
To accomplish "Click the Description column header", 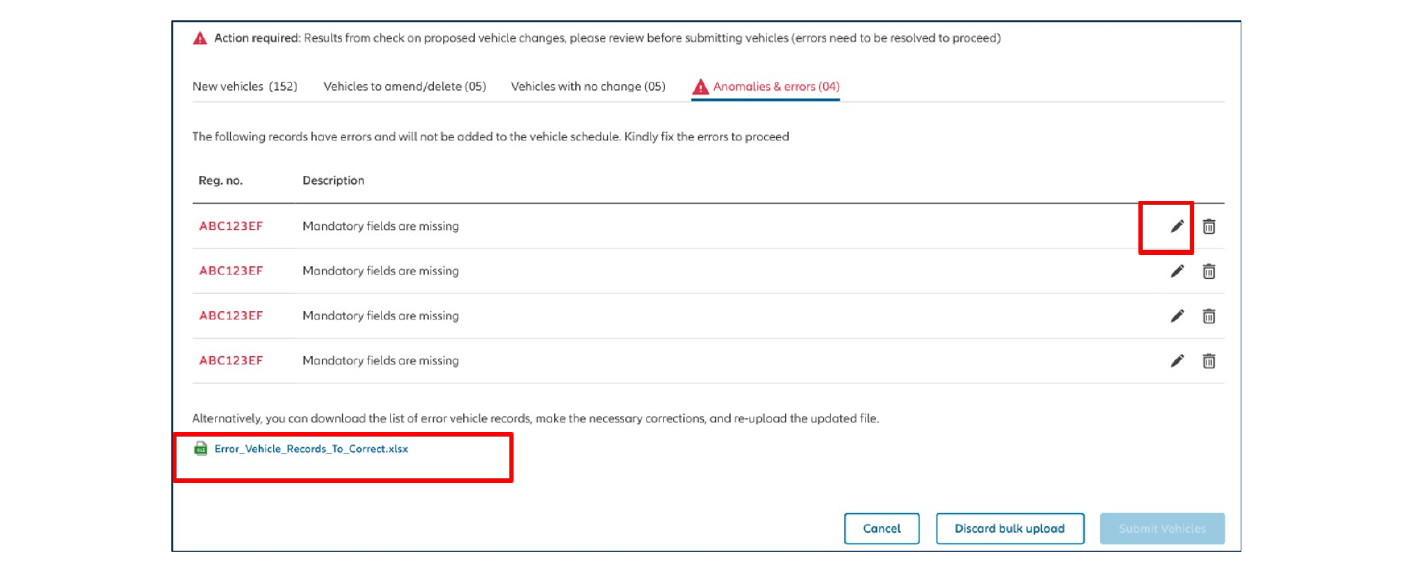I will pyautogui.click(x=334, y=181).
